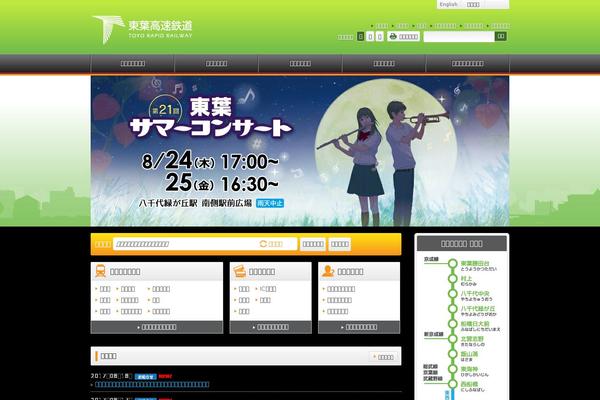Select 東葉勝田台 (とうようかつただい) station on the route map

pyautogui.click(x=478, y=266)
